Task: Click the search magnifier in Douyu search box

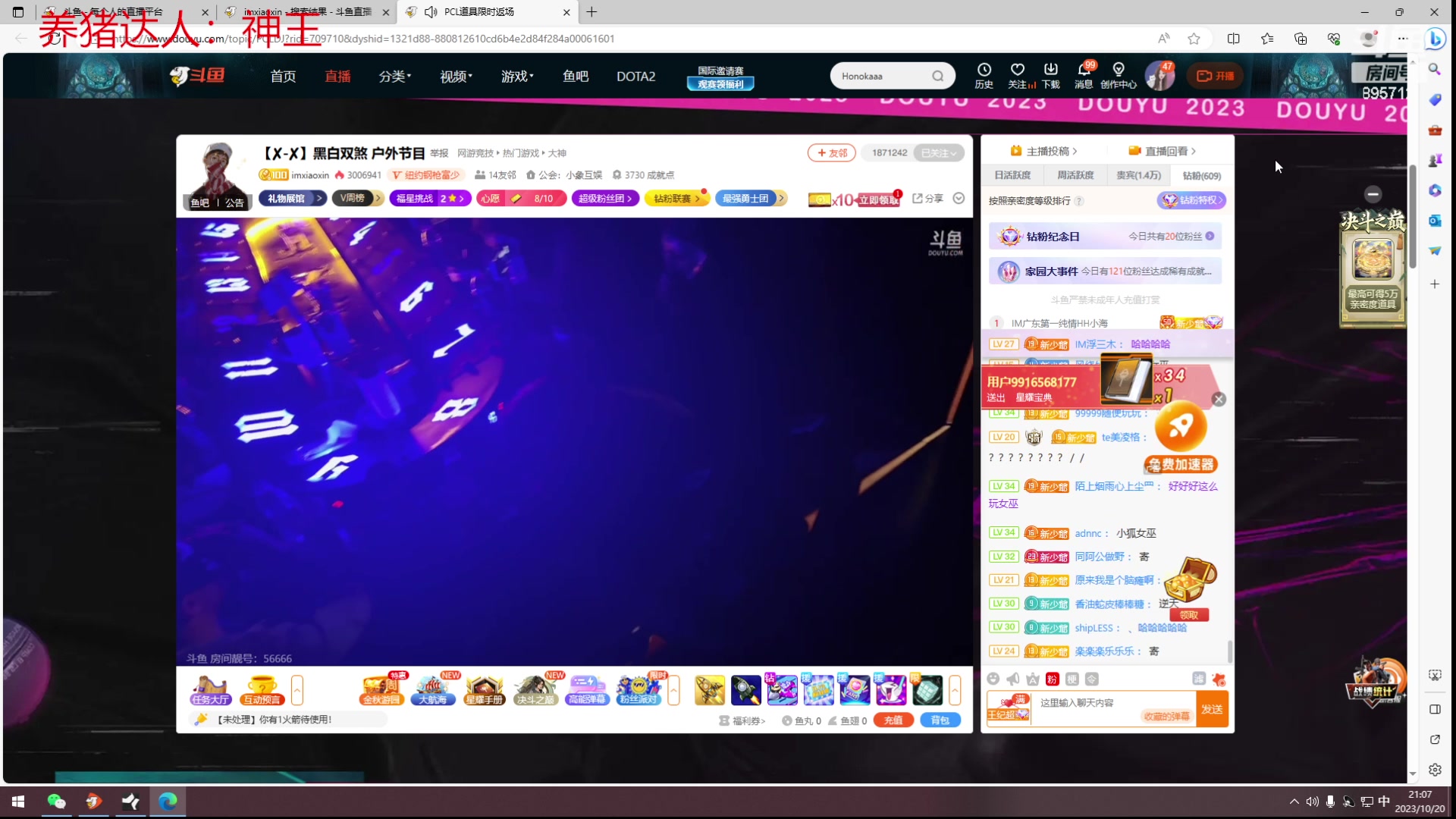Action: click(938, 76)
